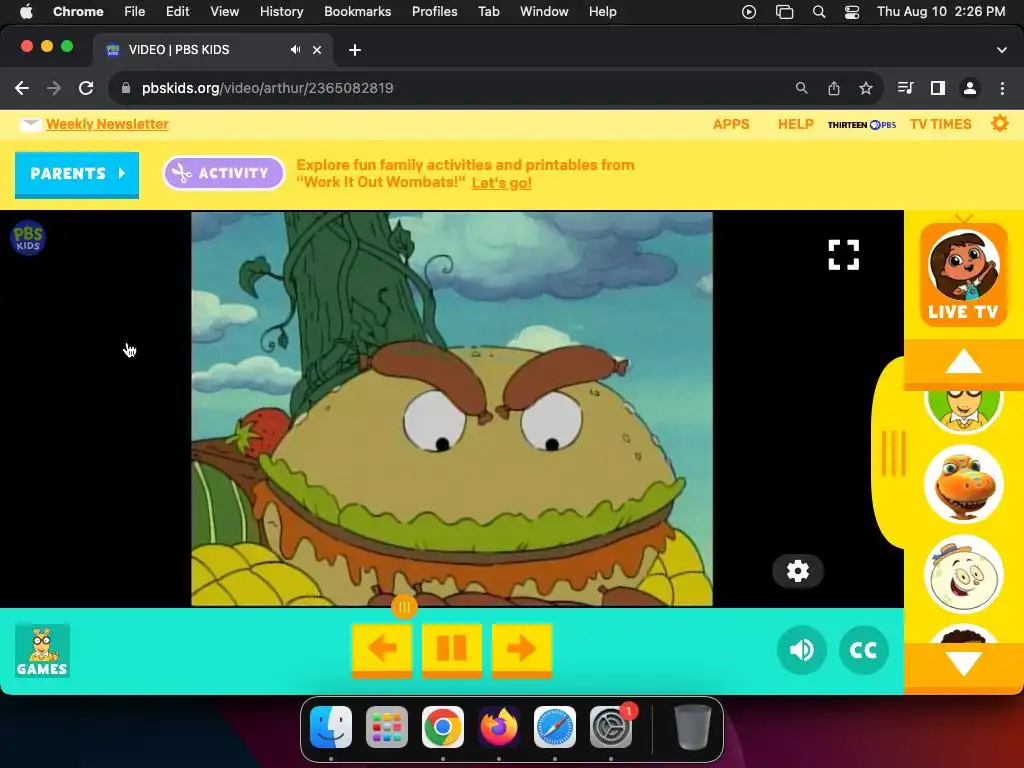Open the APPS page

(x=731, y=124)
